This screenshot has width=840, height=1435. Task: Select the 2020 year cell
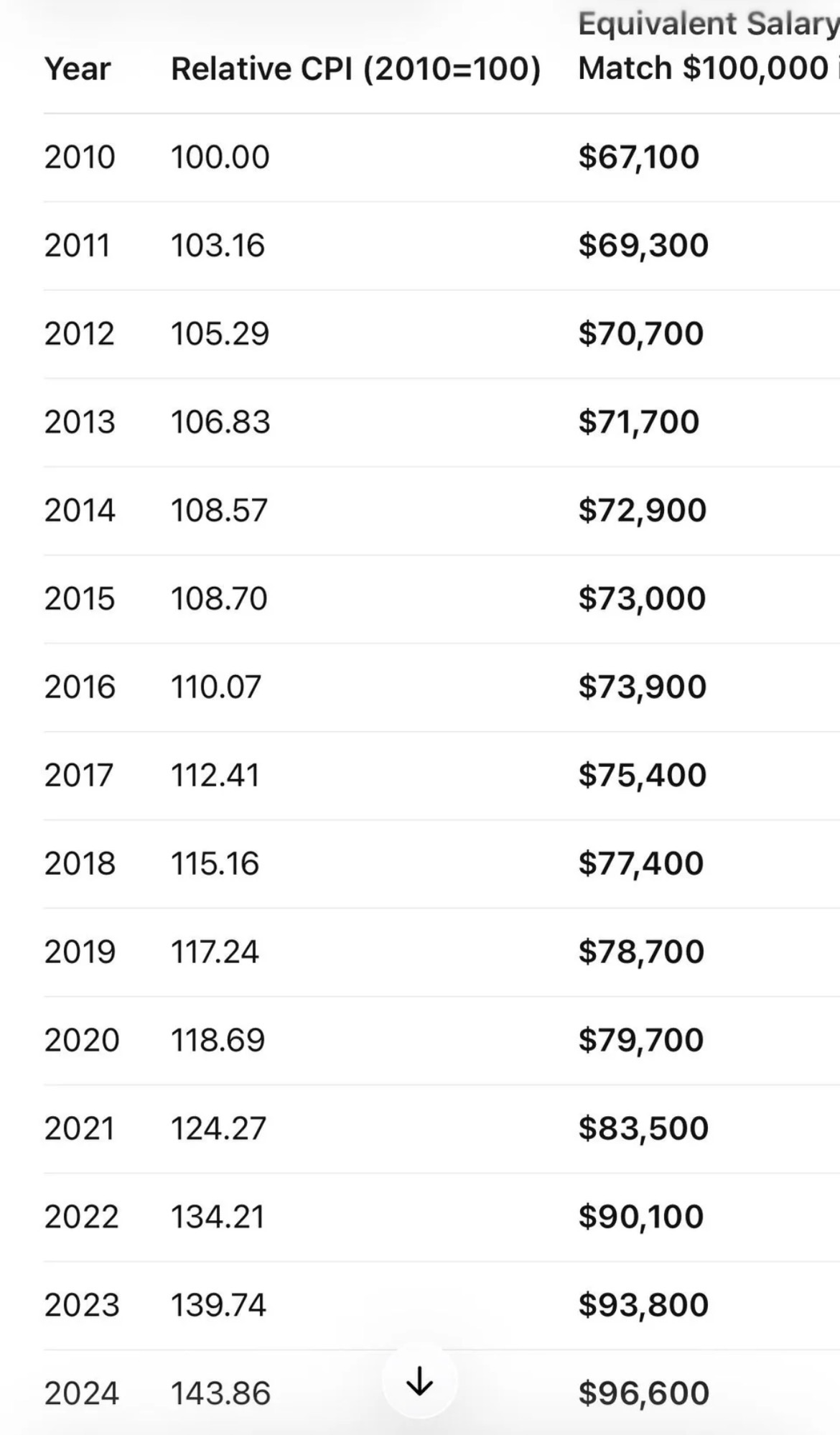[x=81, y=1040]
